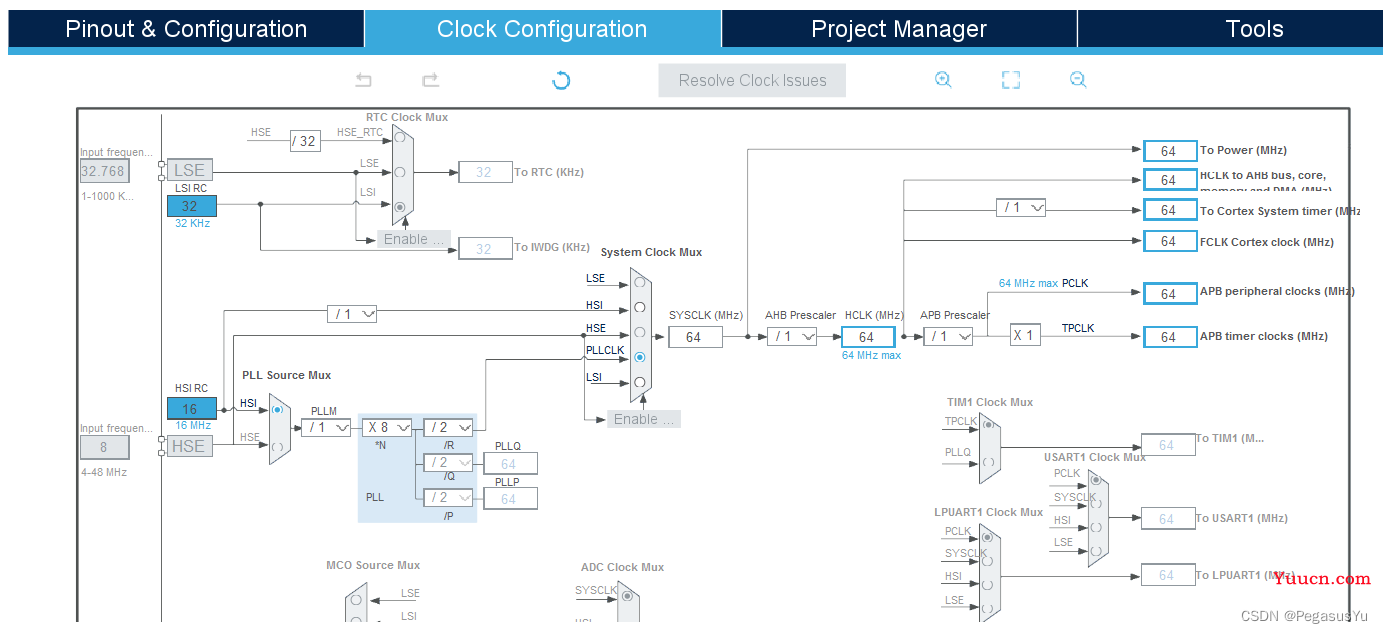The height and width of the screenshot is (633, 1383).
Task: Click the fit-to-screen icon
Action: pyautogui.click(x=1011, y=80)
